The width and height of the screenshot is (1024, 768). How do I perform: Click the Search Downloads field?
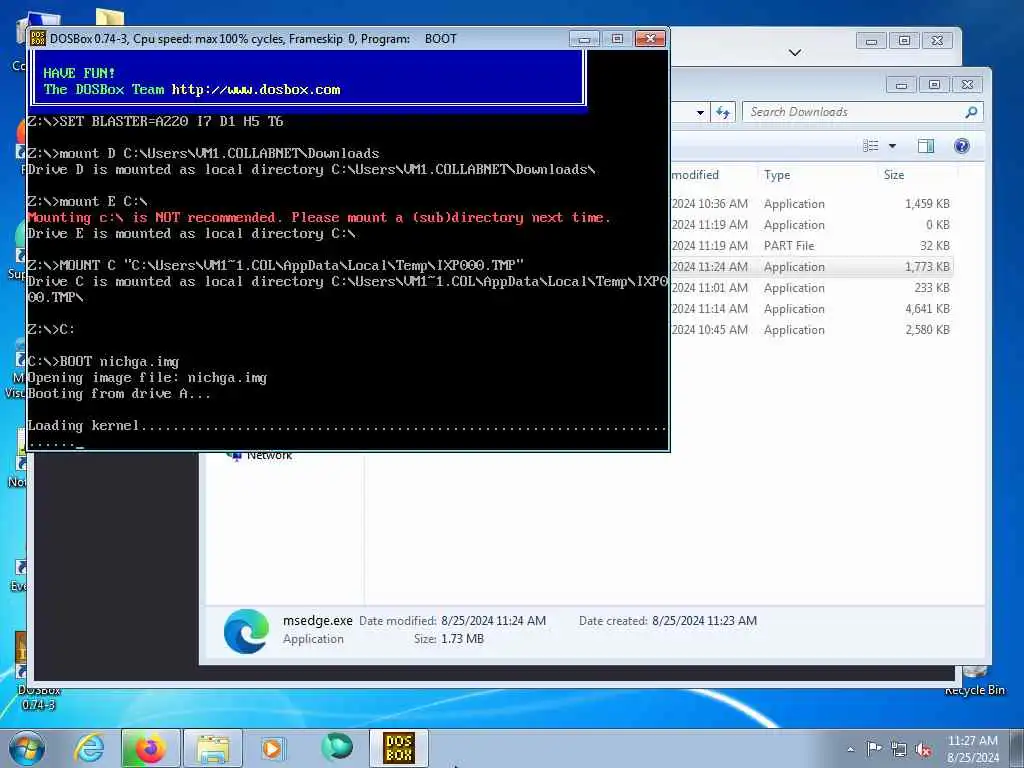click(x=854, y=112)
